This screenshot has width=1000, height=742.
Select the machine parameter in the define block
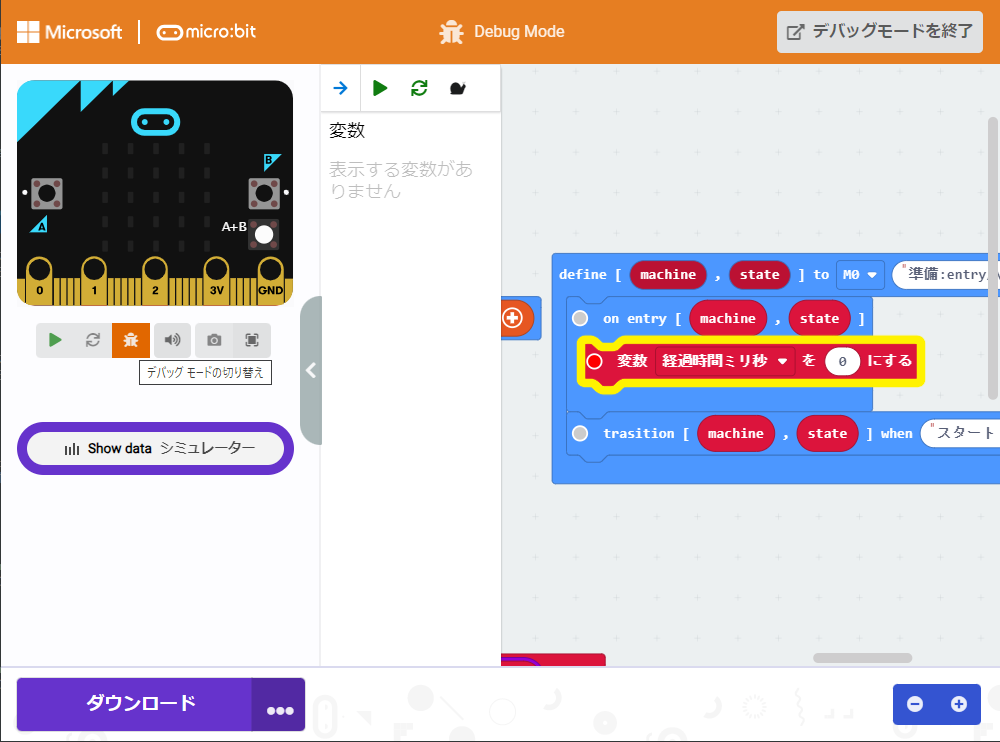(x=668, y=275)
